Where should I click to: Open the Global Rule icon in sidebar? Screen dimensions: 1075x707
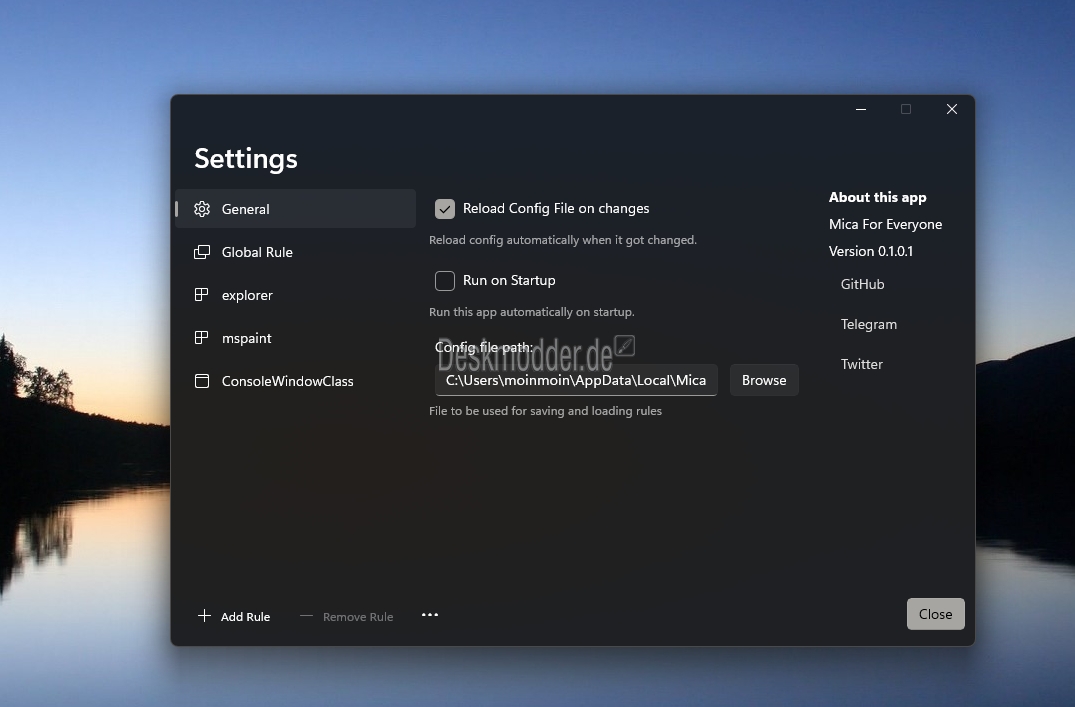coord(202,252)
